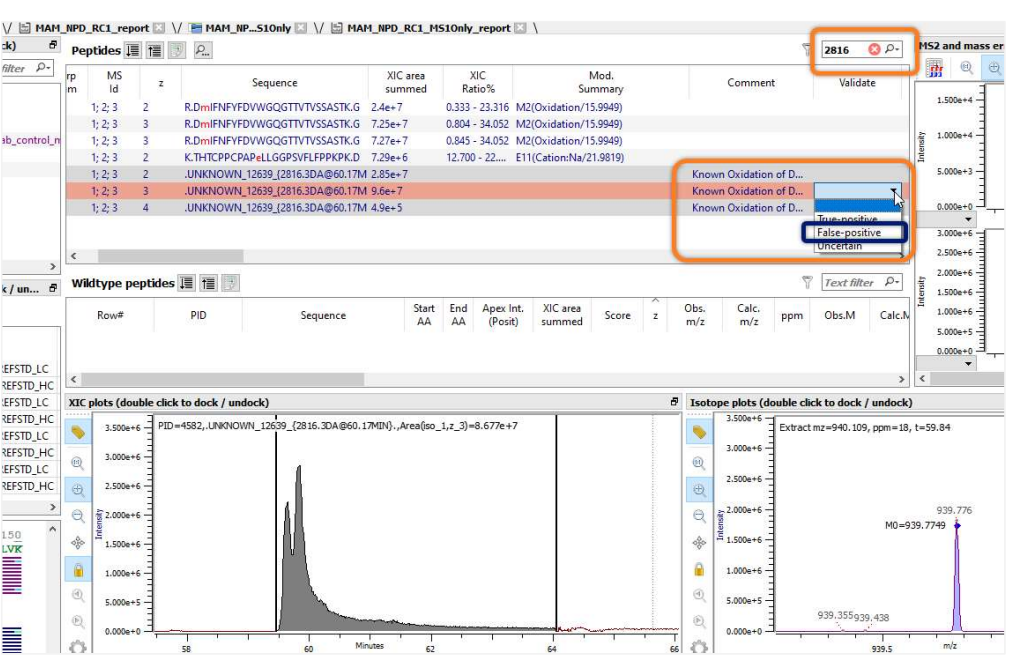Select Isotope plot pan move tool
The image size is (1011, 669).
pyautogui.click(x=700, y=543)
